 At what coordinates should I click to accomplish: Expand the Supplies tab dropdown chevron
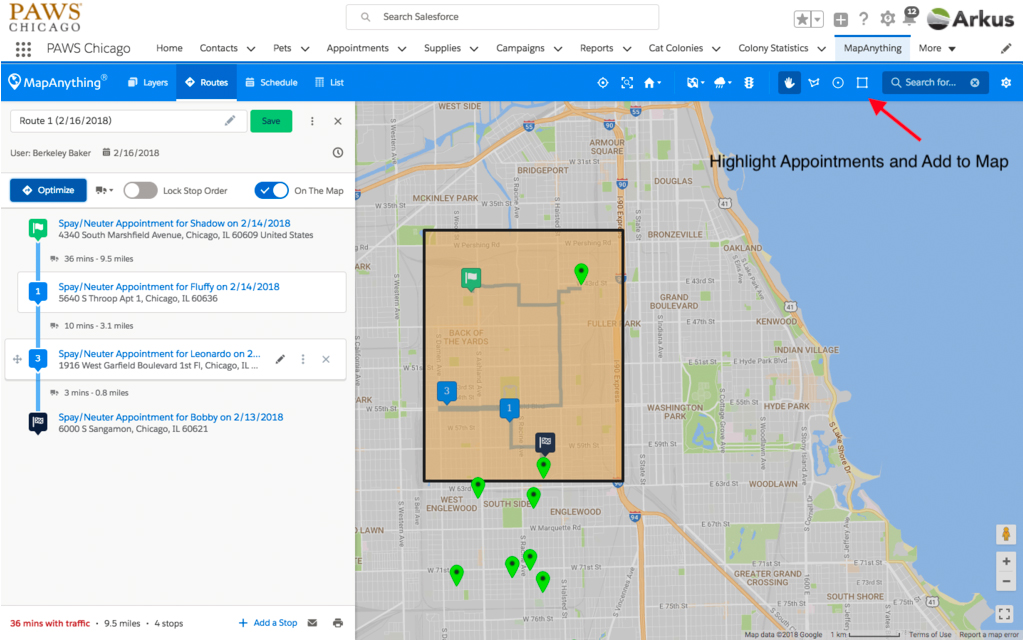(x=474, y=49)
